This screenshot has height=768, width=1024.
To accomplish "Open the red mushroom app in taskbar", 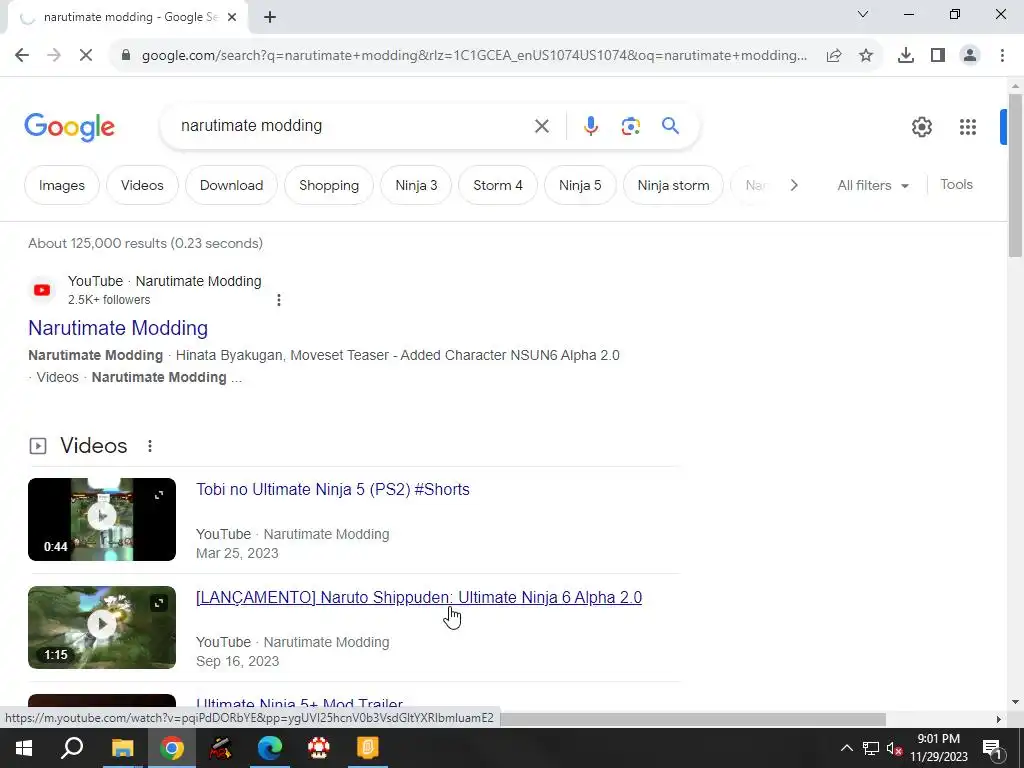I will point(319,748).
